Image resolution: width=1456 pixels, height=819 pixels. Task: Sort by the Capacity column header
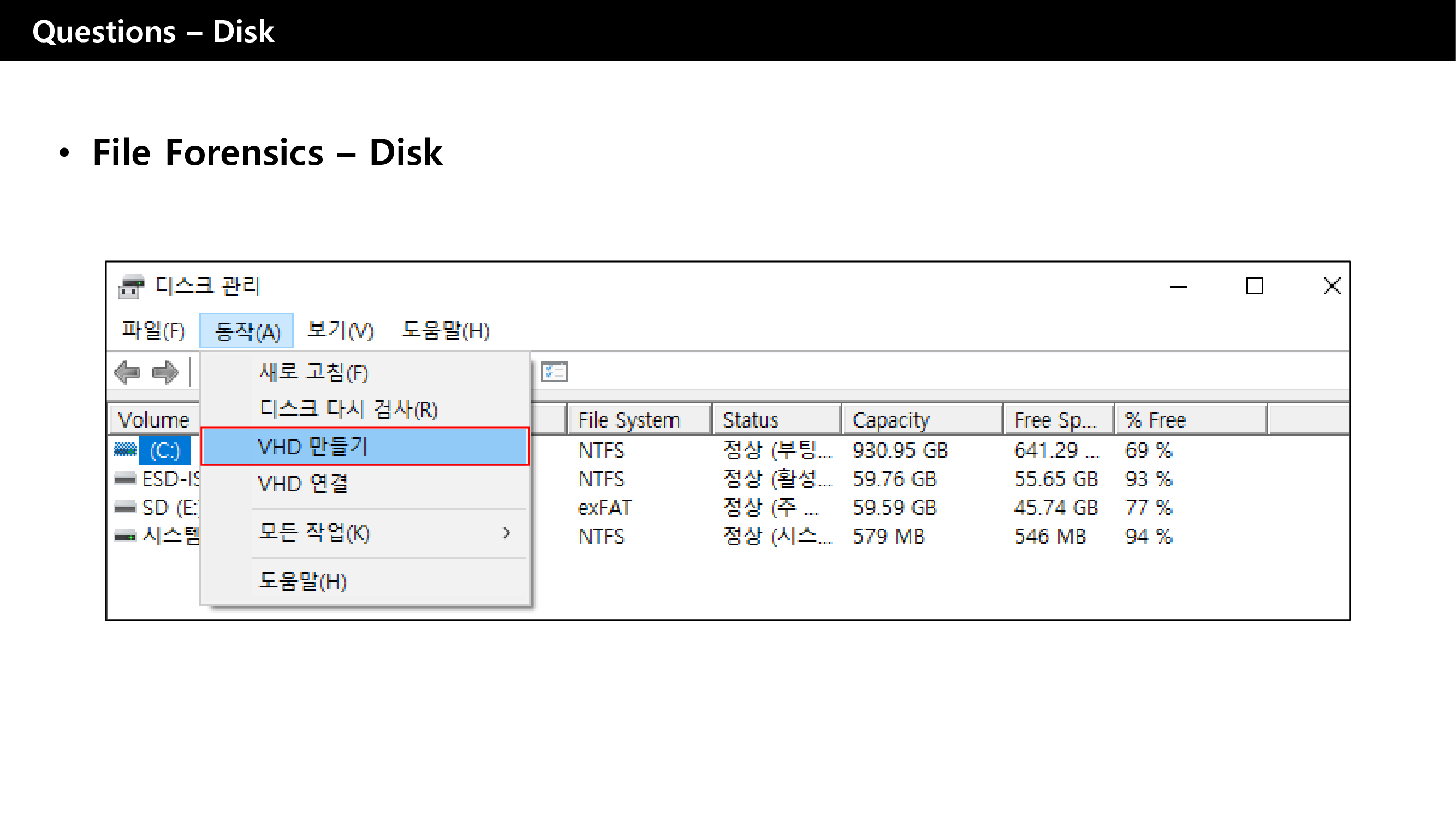[x=922, y=420]
